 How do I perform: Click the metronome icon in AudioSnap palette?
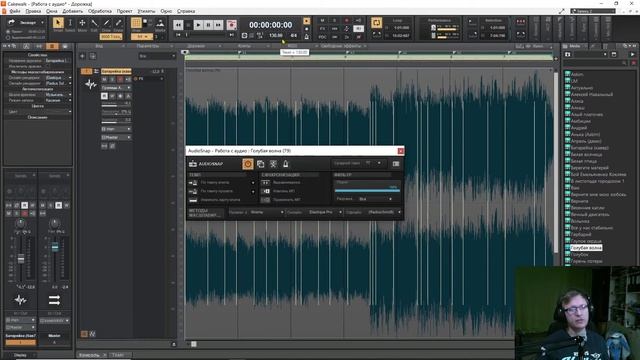pos(286,164)
